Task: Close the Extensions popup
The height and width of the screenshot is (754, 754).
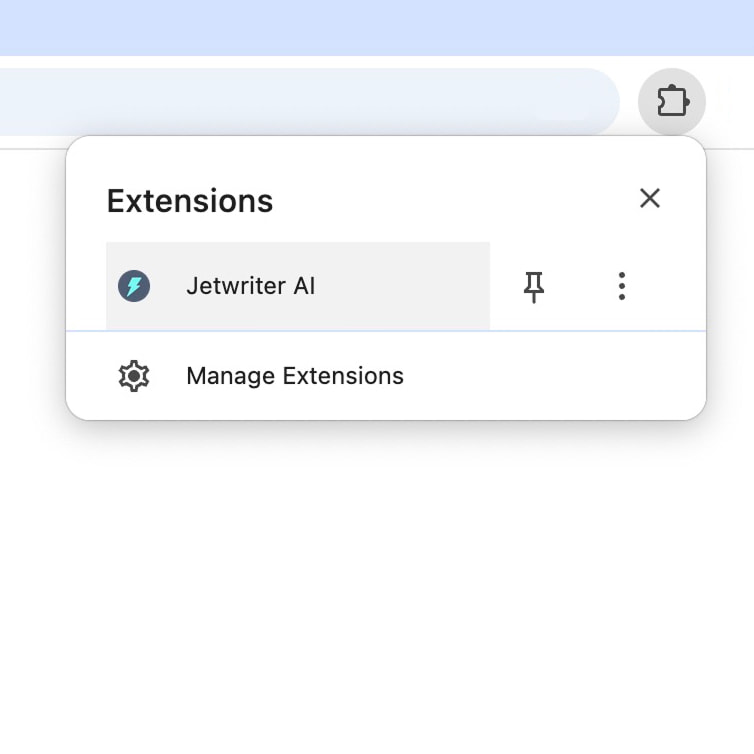Action: tap(650, 198)
